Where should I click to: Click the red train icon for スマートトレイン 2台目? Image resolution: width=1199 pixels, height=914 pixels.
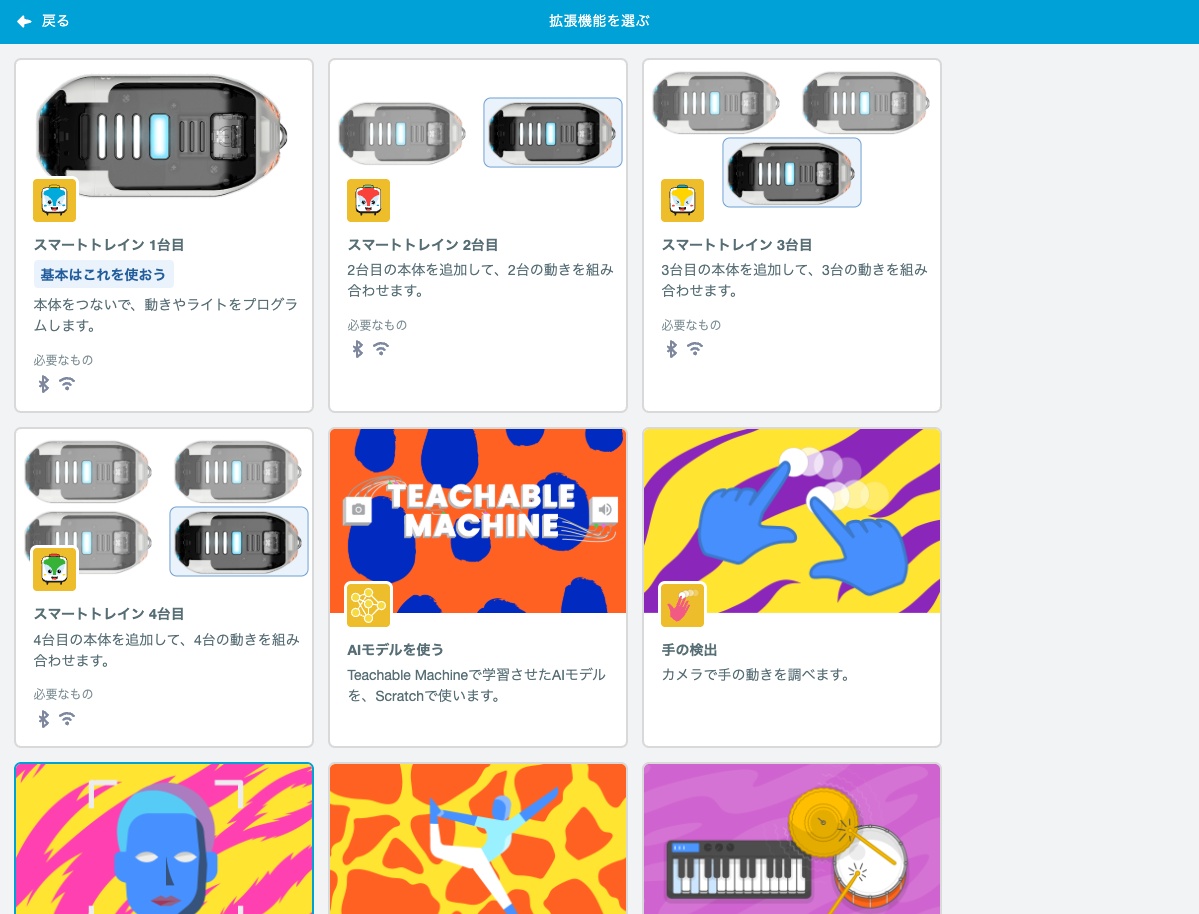[x=369, y=200]
